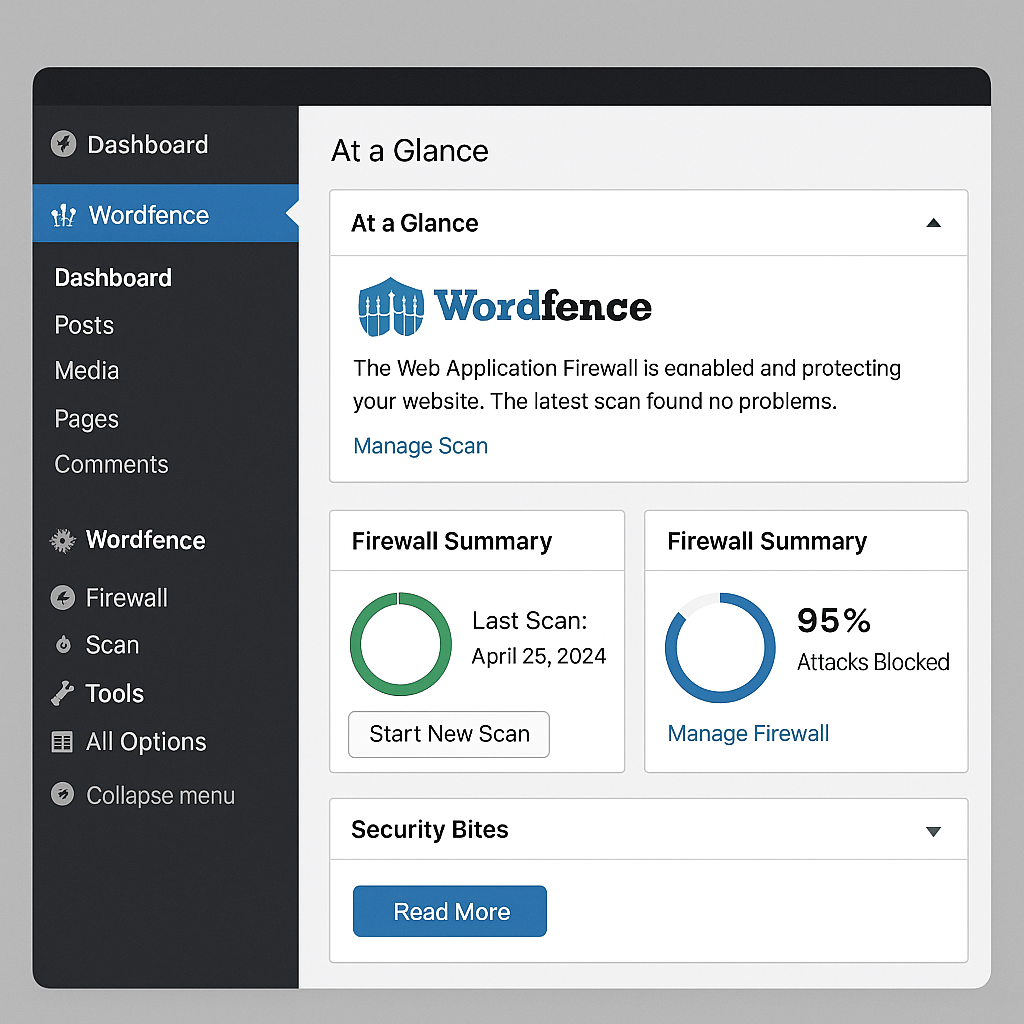Open Firewall via its sidebar icon

63,598
